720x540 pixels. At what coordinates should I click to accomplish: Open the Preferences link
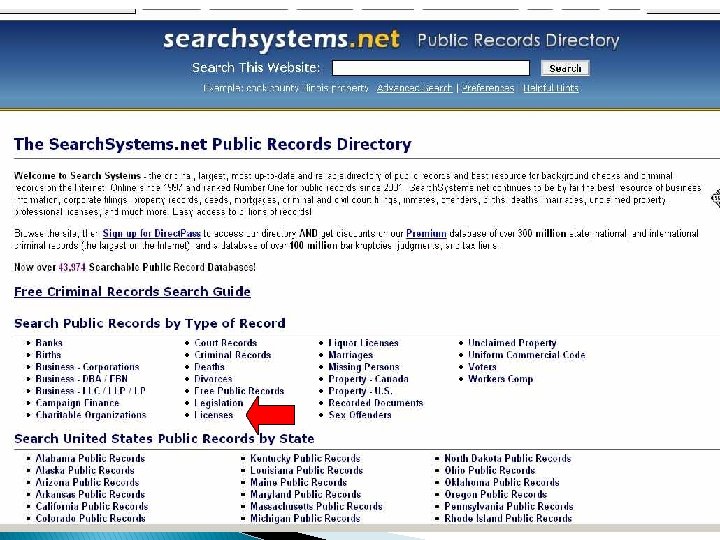click(488, 88)
